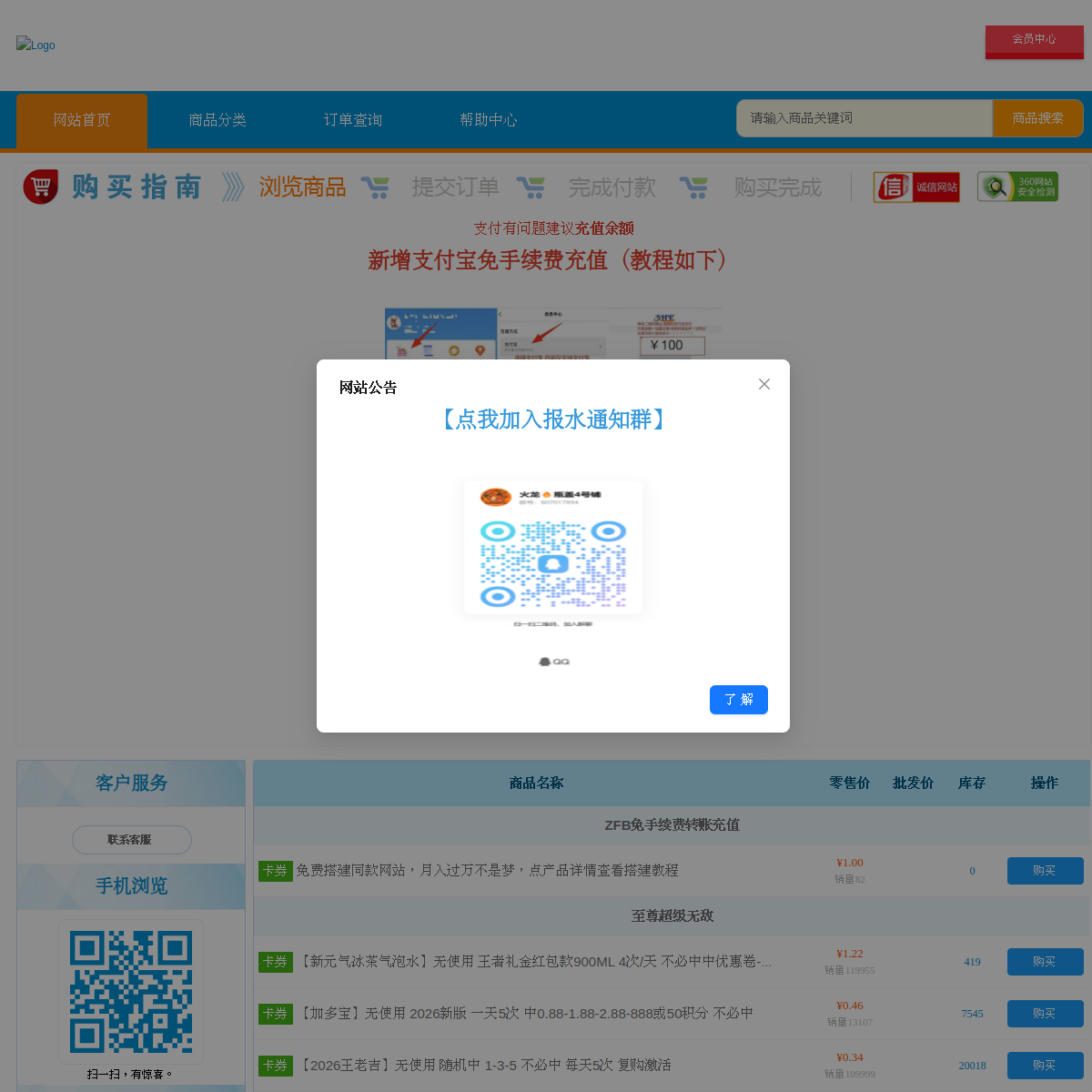Click 批发价 column header
This screenshot has width=1092, height=1092.
913,784
